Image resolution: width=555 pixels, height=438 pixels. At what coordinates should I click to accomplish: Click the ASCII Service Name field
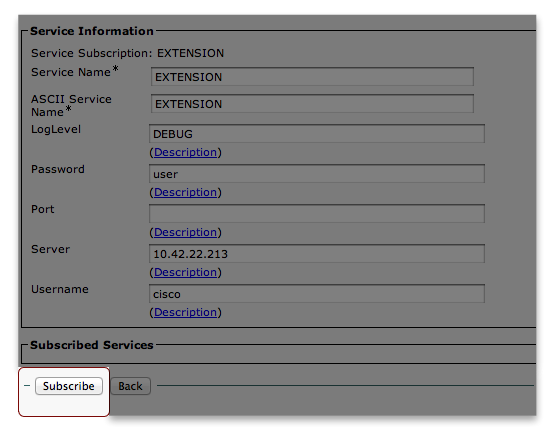(x=312, y=103)
